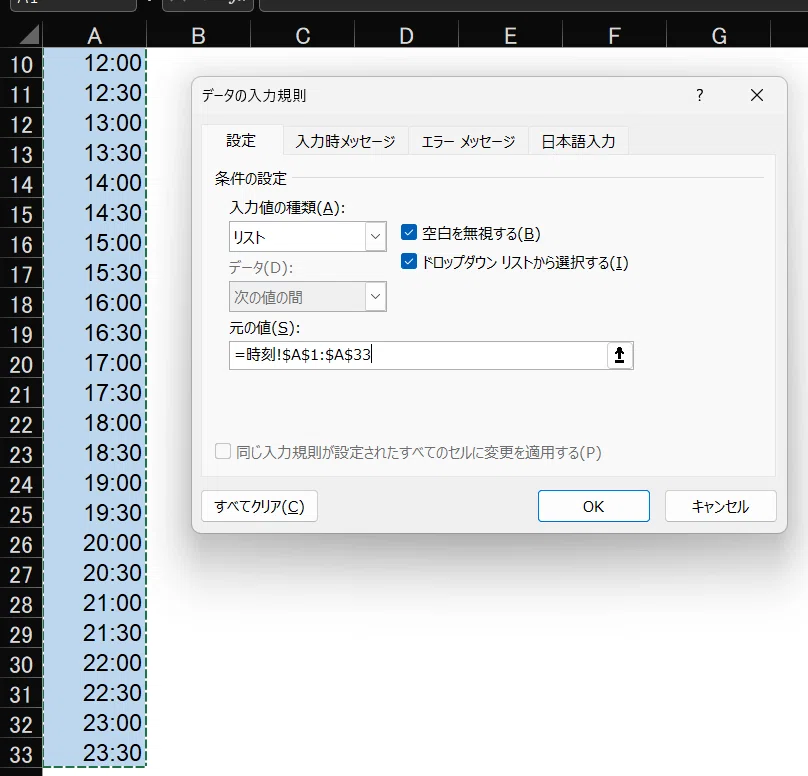
Task: Open 入力値の種類 dropdown showing リスト
Action: tap(308, 237)
